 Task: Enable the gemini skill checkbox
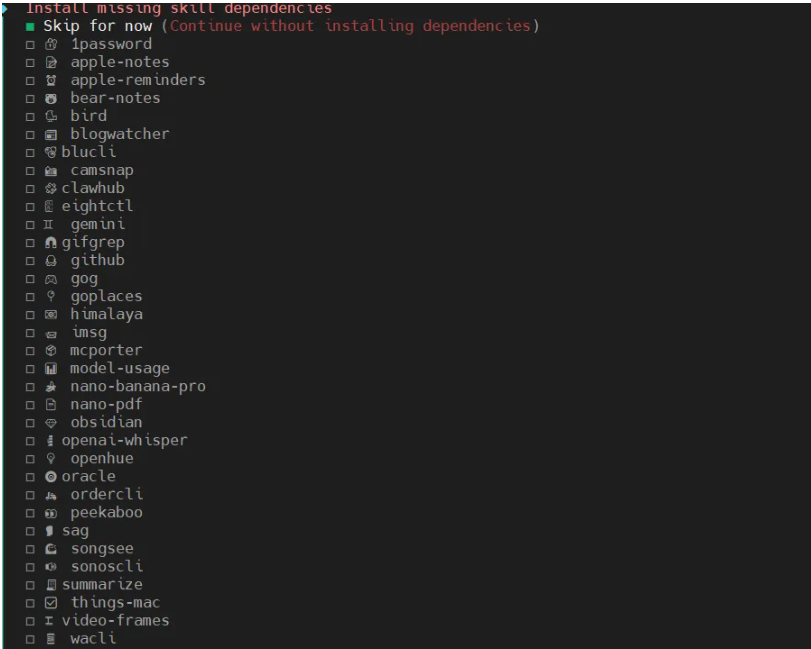click(30, 225)
